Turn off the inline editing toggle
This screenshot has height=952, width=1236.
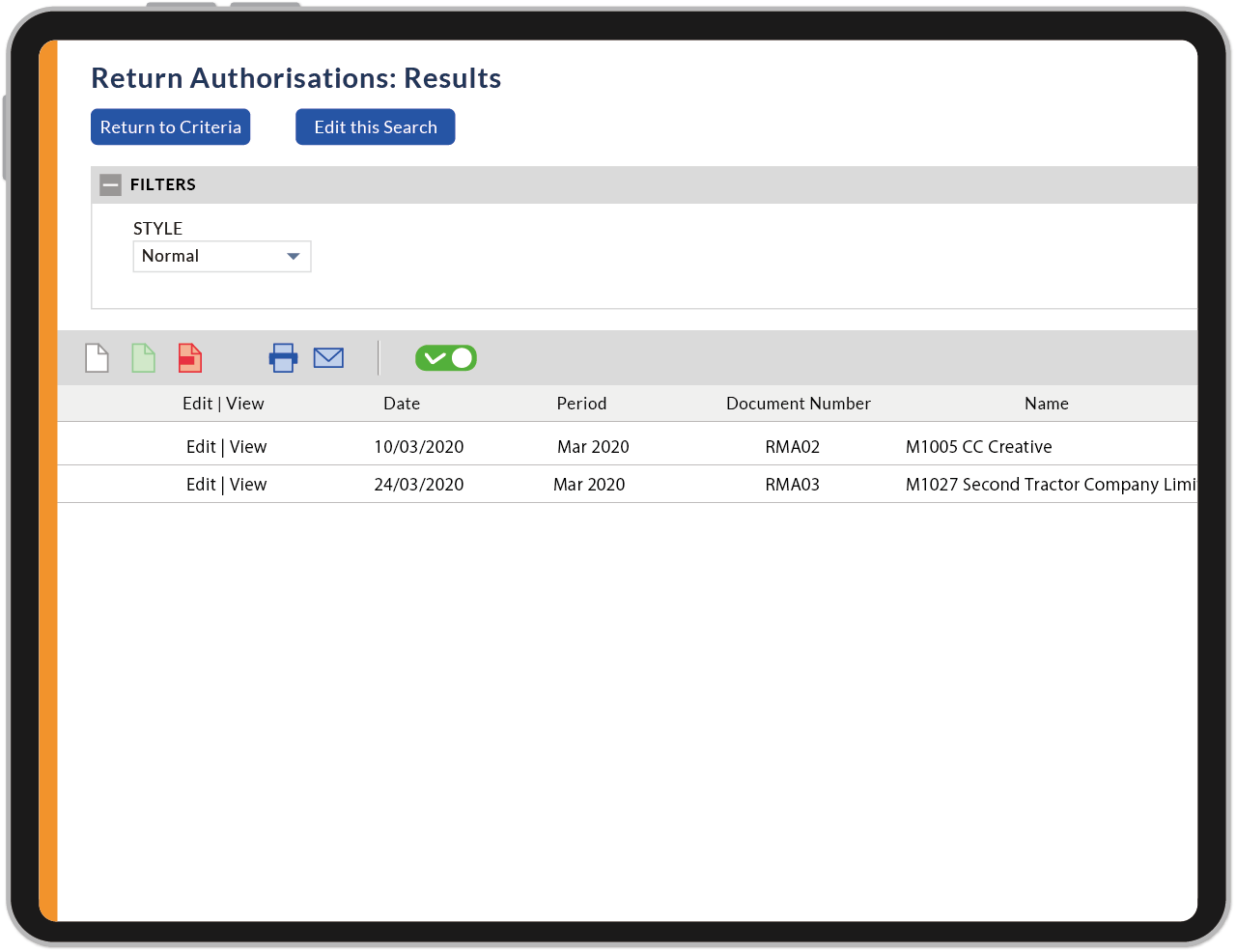coord(445,357)
